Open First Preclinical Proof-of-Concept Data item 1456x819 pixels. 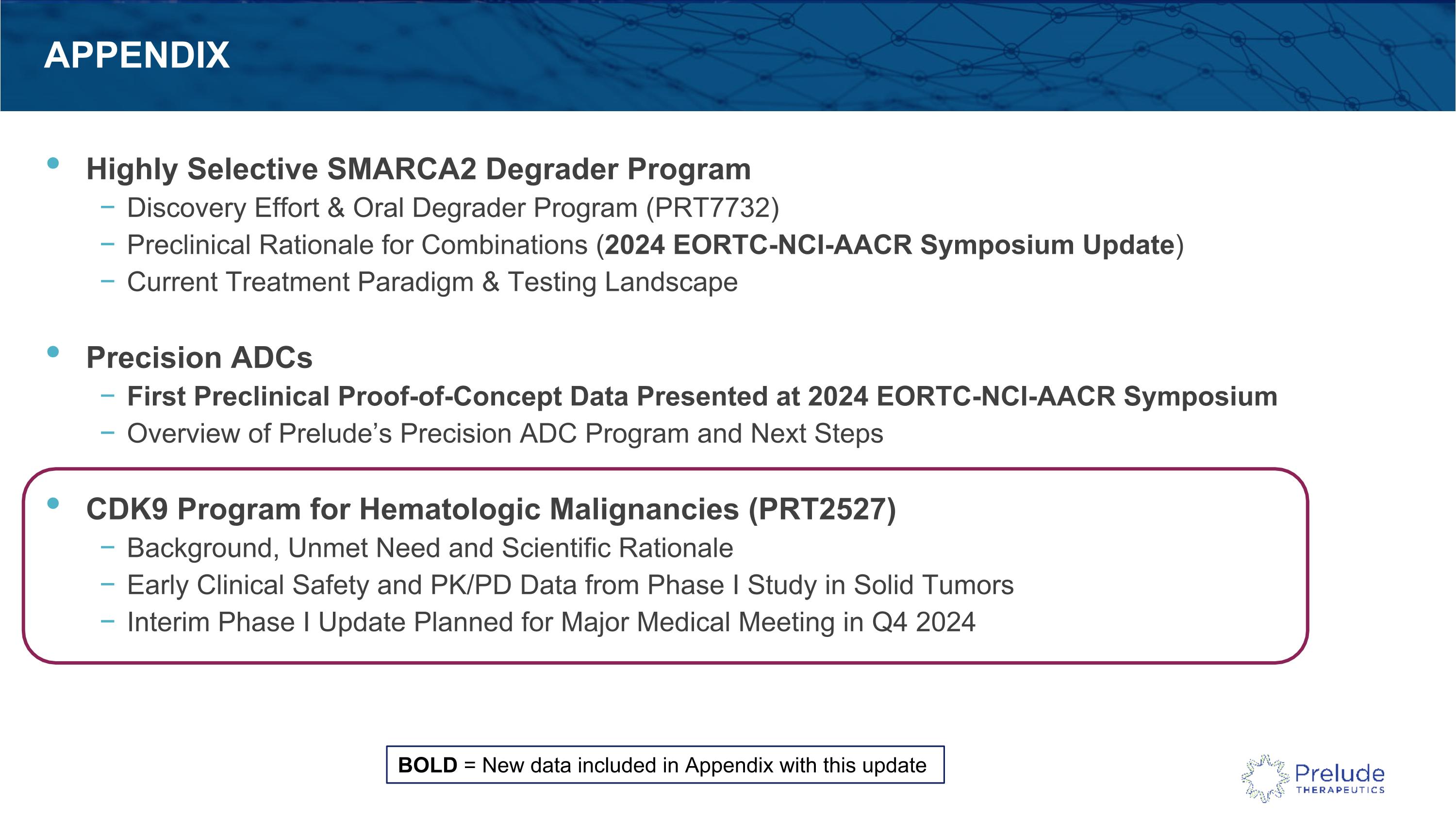(x=702, y=396)
